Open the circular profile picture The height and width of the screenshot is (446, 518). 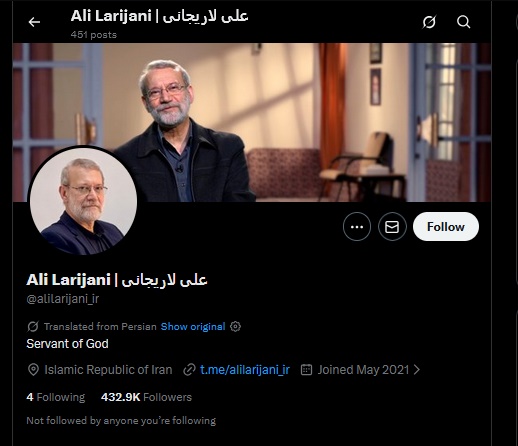83,201
